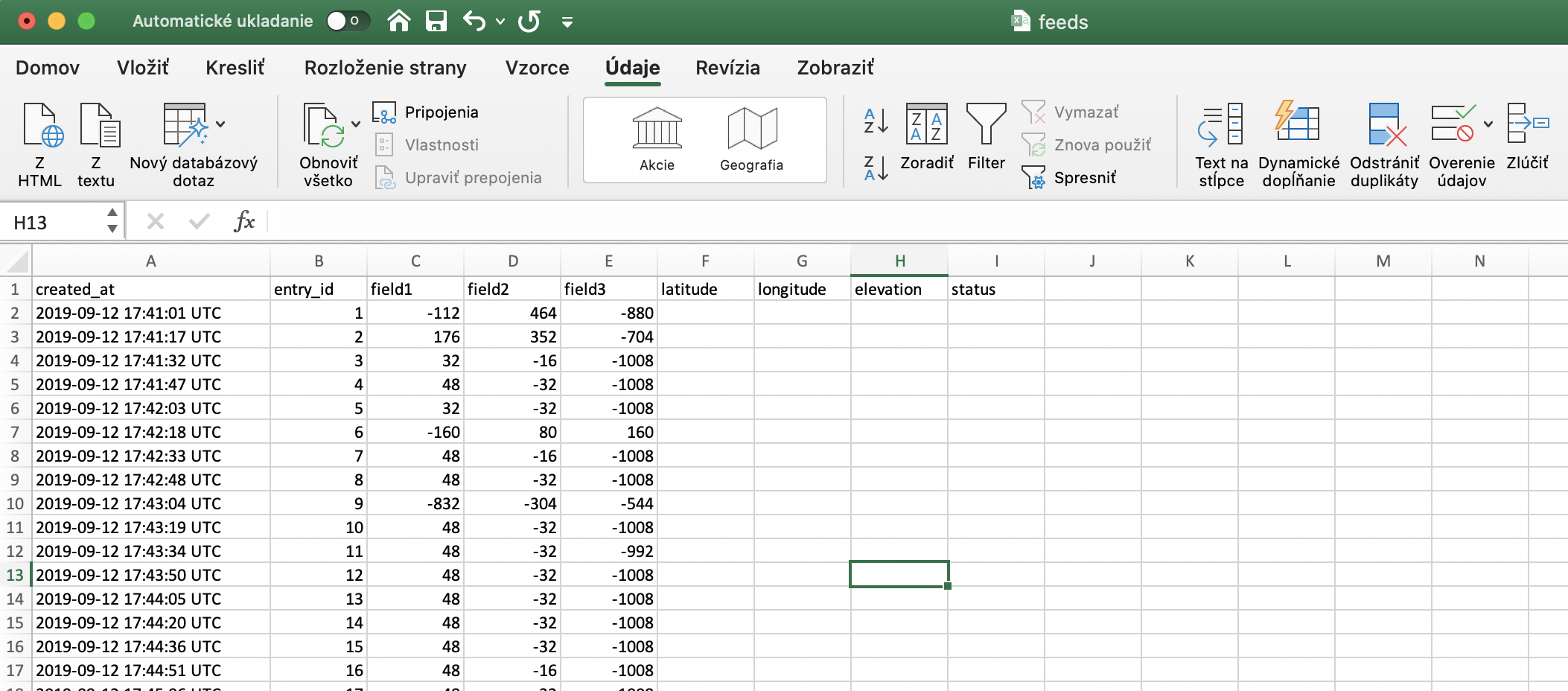1568x691 pixels.
Task: Open the Rozloženie strany tab
Action: coord(385,68)
